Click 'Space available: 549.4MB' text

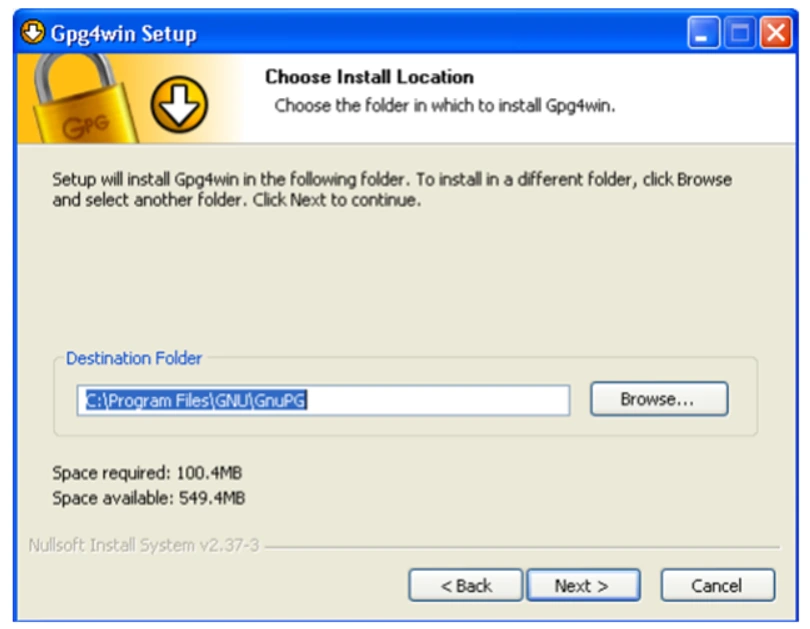[149, 498]
